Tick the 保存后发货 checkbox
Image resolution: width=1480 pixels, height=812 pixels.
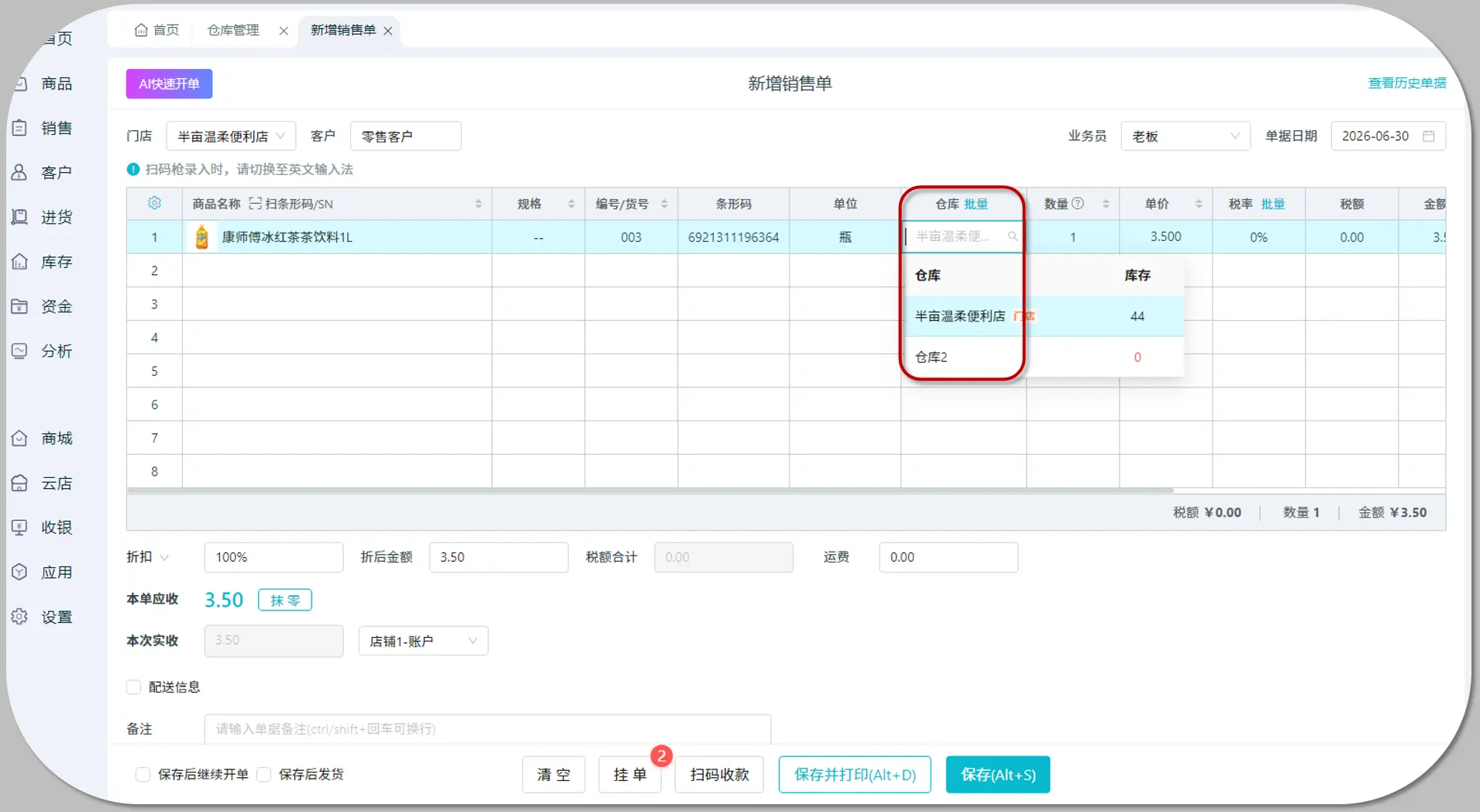click(263, 775)
